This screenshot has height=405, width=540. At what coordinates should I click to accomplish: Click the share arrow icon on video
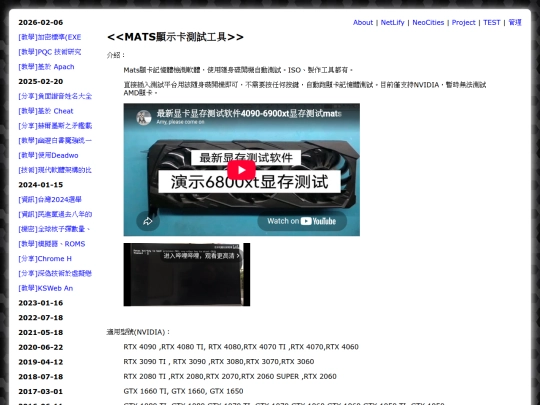coord(148,221)
